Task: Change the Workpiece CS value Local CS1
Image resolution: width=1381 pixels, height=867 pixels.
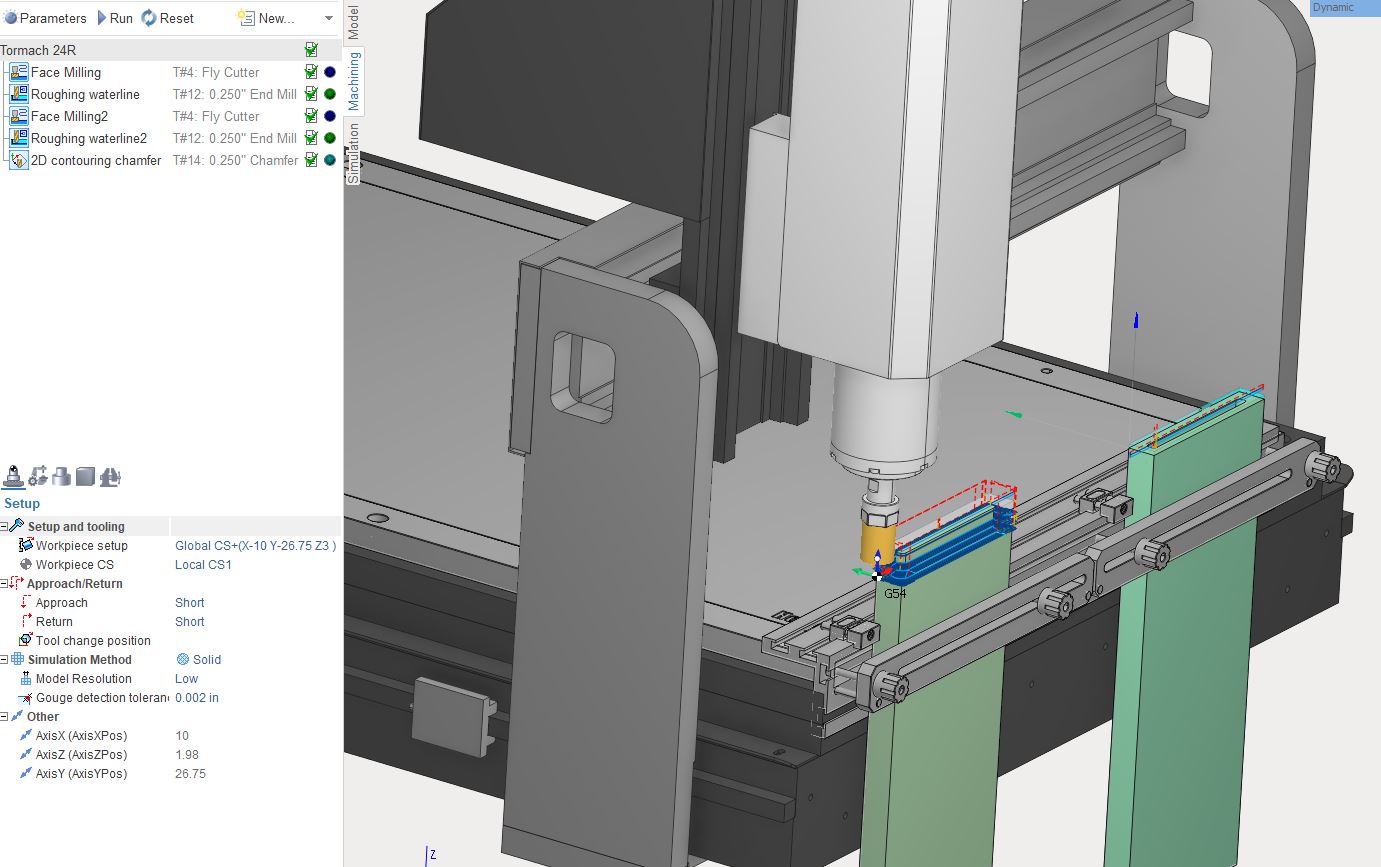Action: click(203, 565)
